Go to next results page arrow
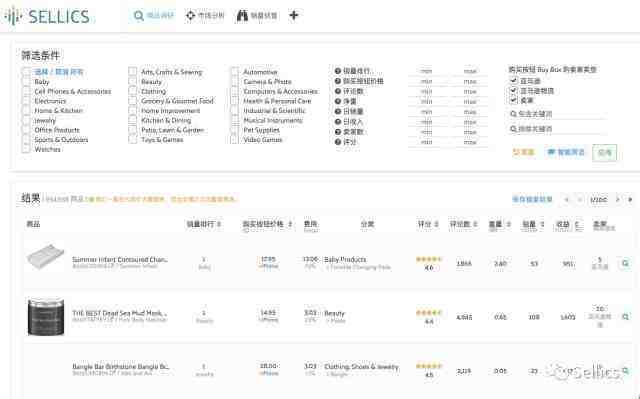The image size is (640, 399). click(618, 200)
